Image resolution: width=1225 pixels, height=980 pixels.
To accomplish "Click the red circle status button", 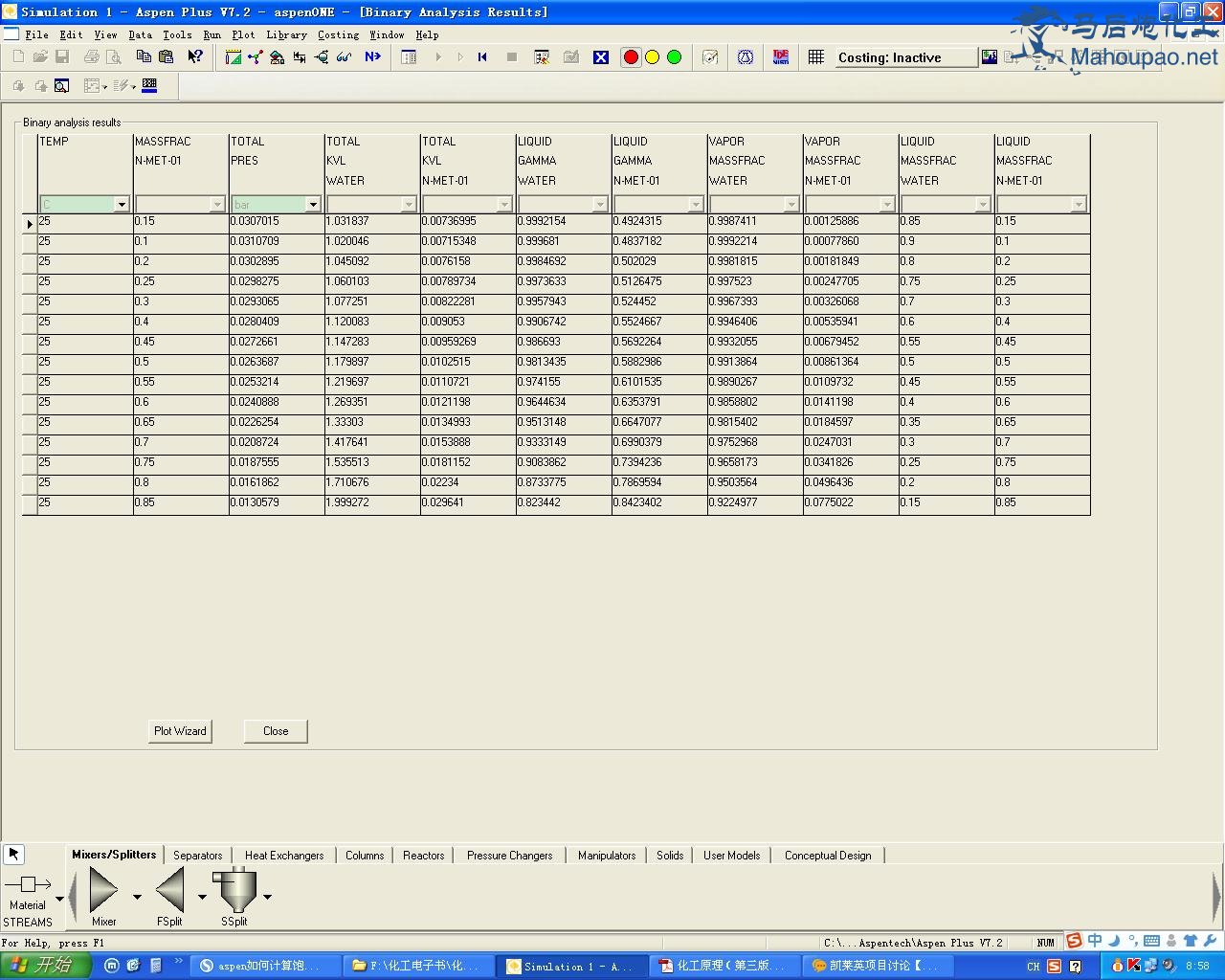I will coord(631,57).
